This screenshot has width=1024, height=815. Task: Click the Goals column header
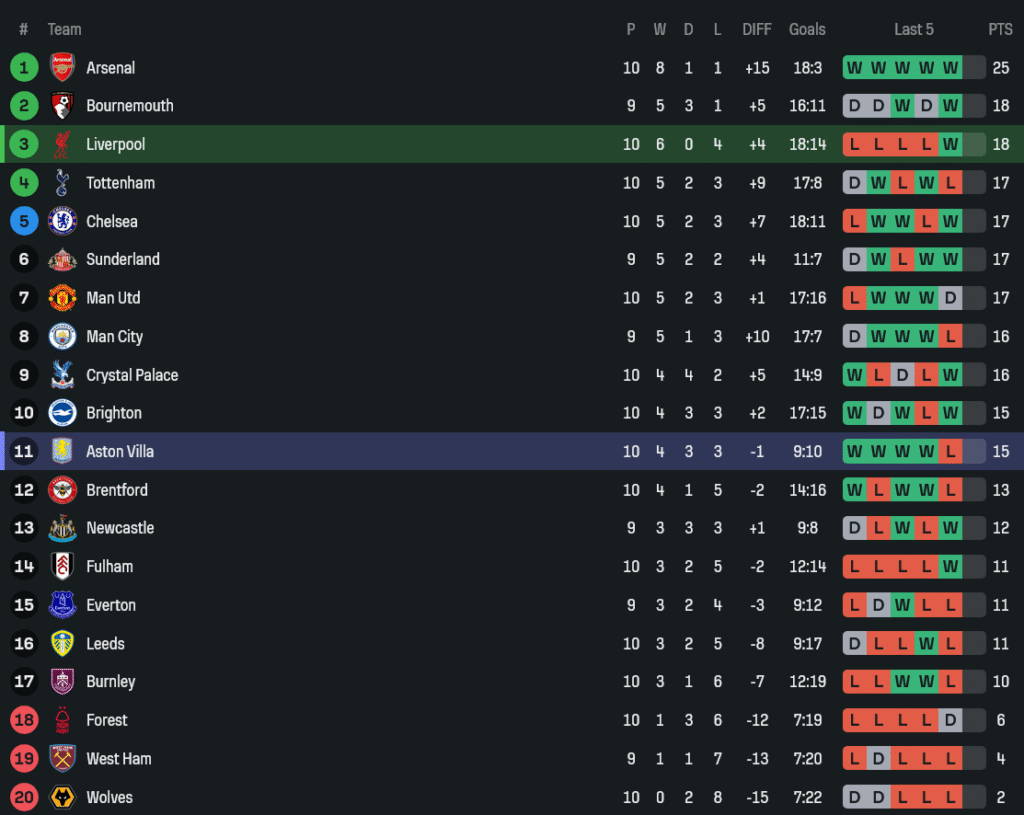point(807,30)
